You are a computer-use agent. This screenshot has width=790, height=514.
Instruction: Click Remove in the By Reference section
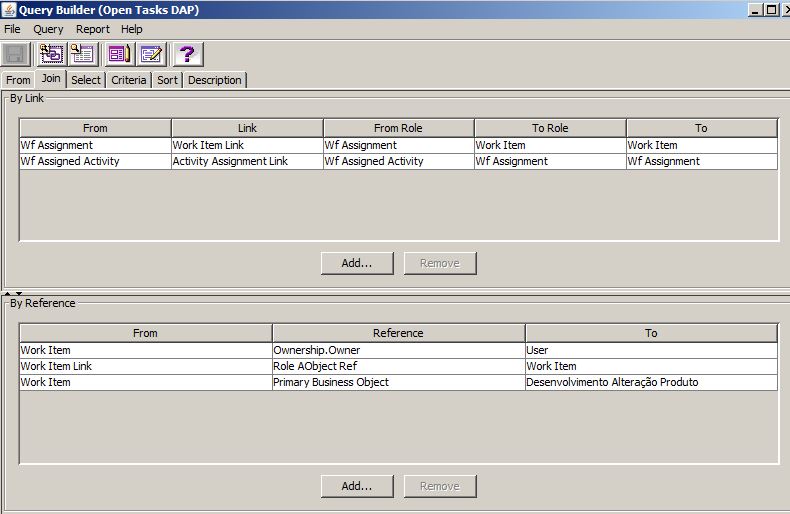[440, 486]
